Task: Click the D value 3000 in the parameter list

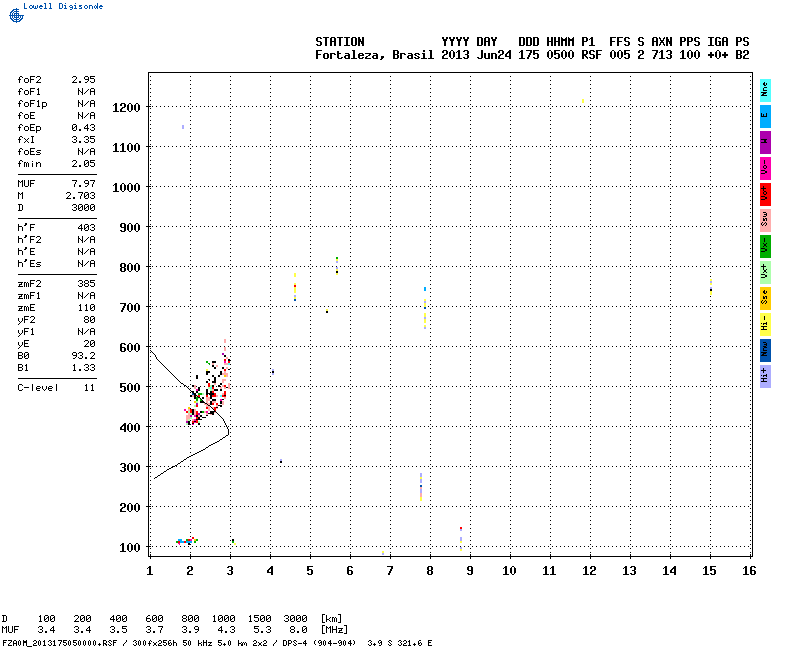Action: (x=83, y=208)
